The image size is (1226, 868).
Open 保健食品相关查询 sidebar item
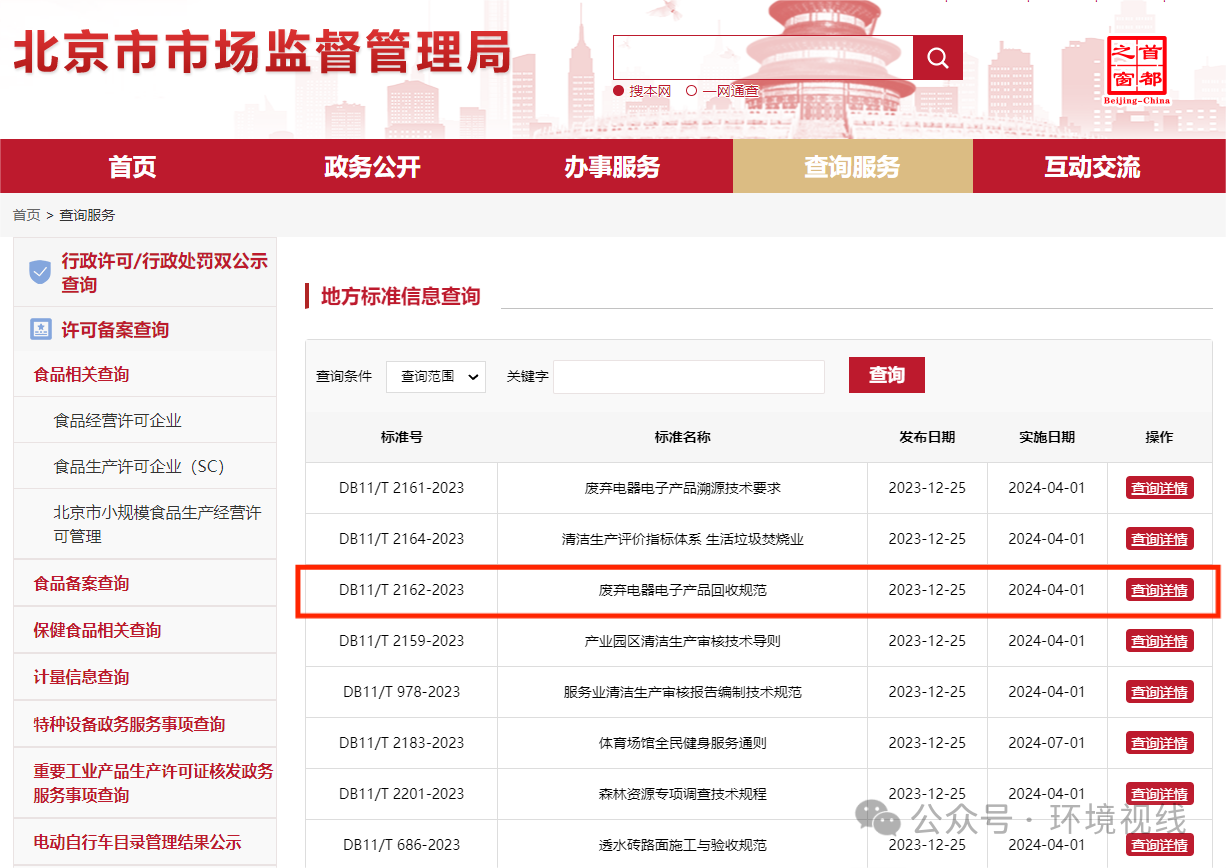tap(97, 630)
